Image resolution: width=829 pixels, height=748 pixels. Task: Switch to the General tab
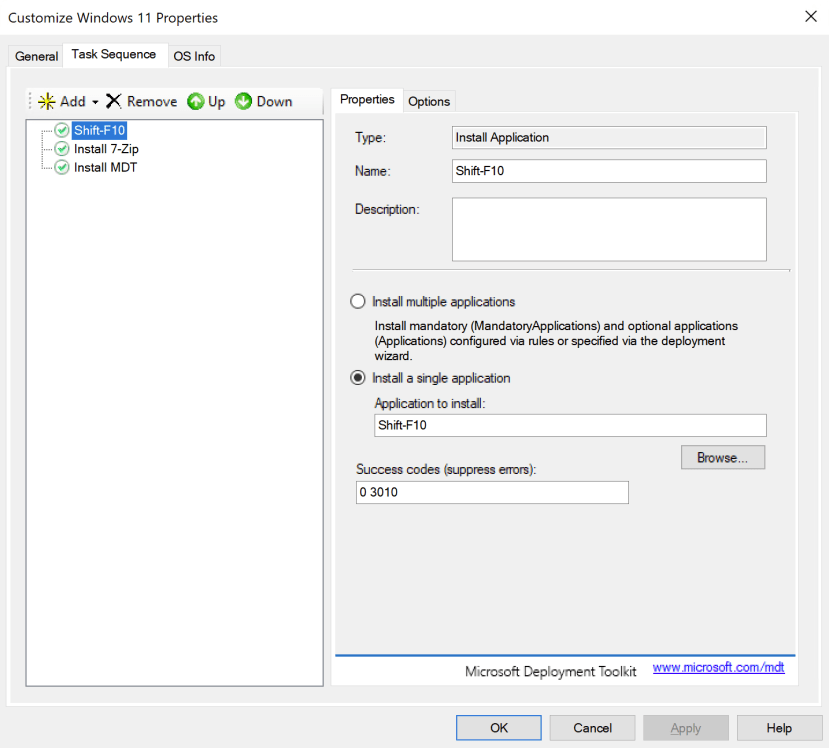point(35,56)
